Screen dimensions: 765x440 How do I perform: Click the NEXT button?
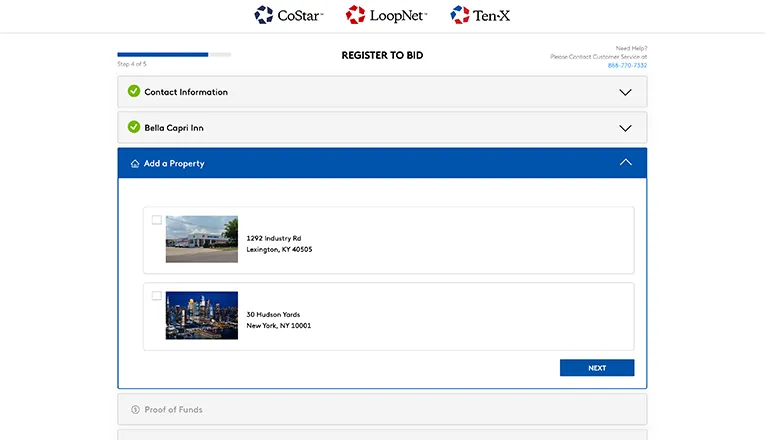[597, 368]
